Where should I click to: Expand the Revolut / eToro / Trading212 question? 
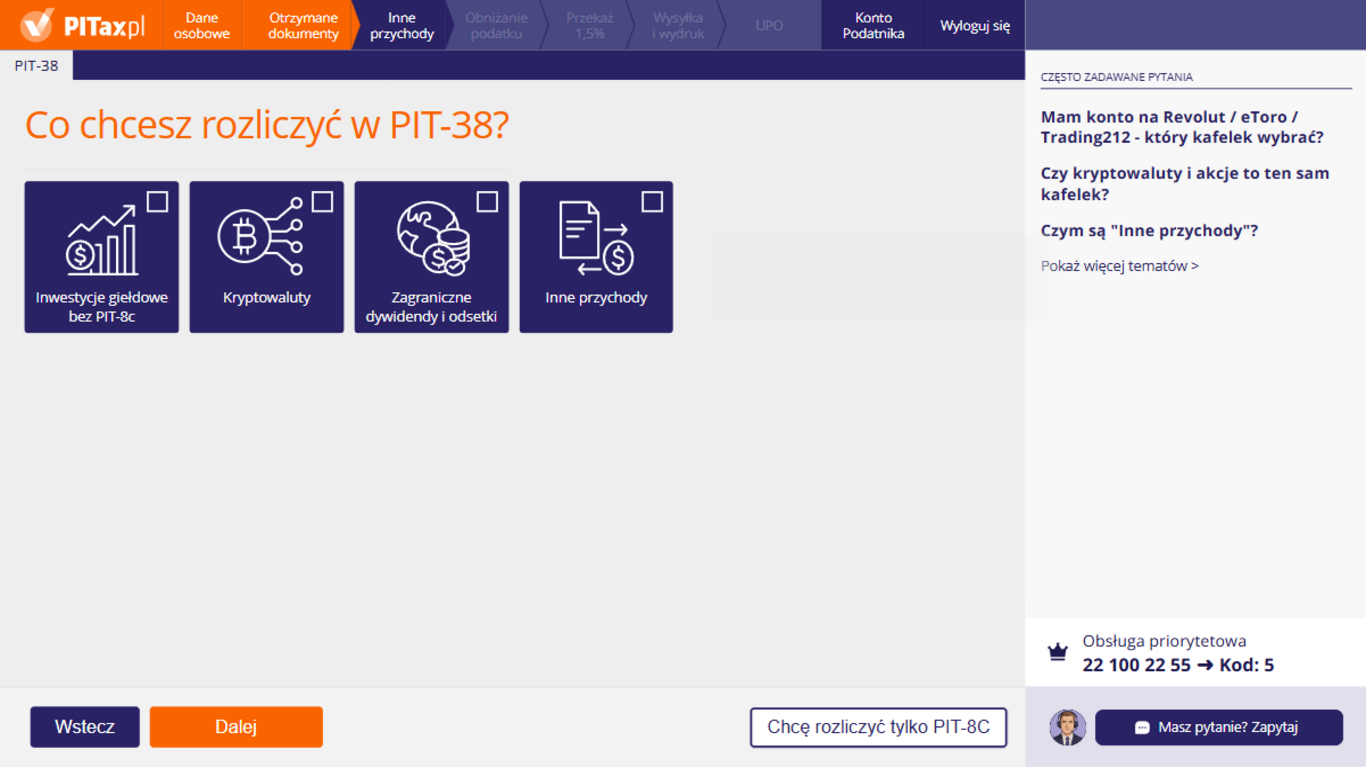[x=1182, y=127]
